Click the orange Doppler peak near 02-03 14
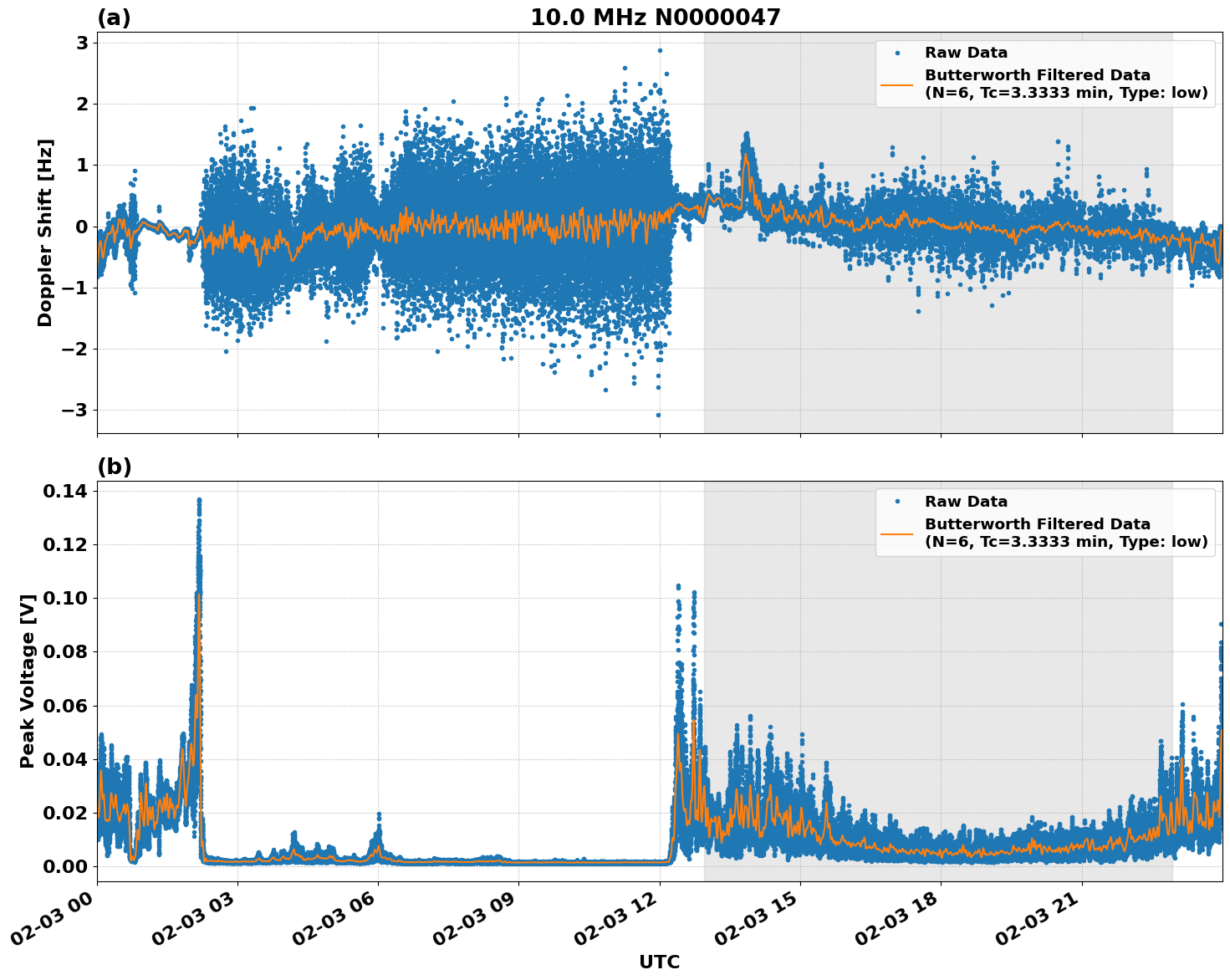The image size is (1230, 980). pyautogui.click(x=747, y=155)
